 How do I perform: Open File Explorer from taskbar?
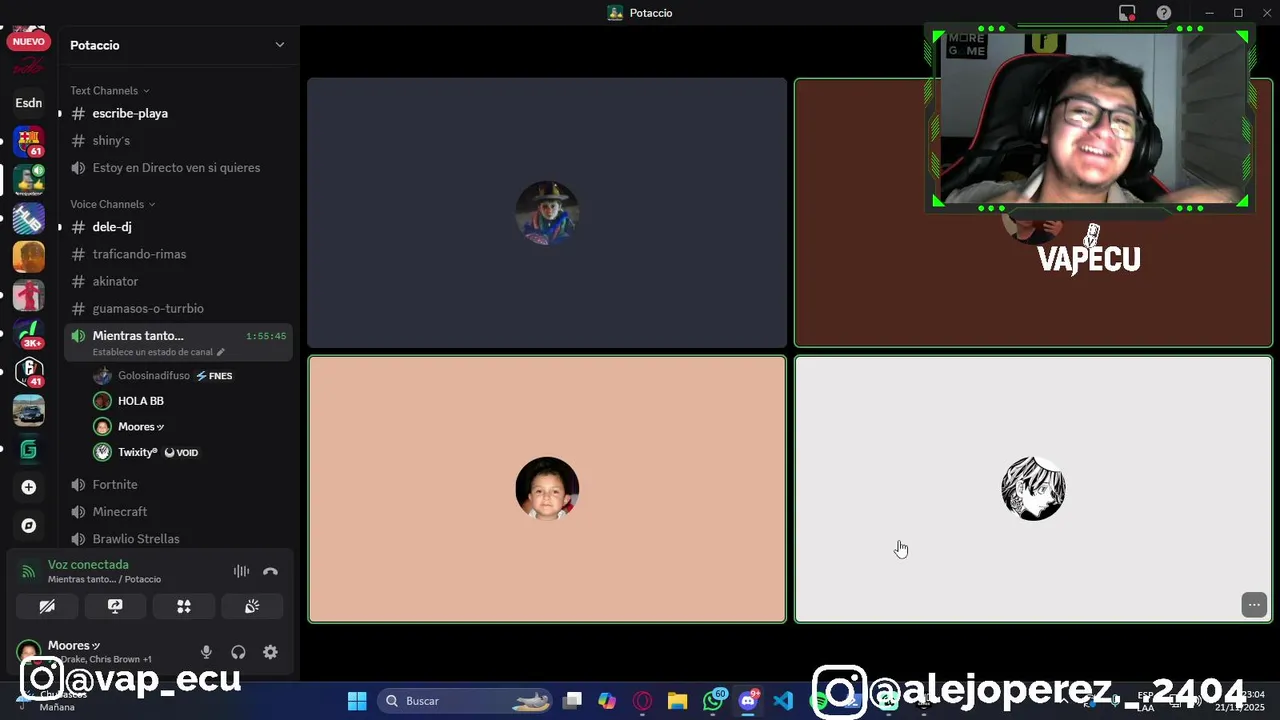pyautogui.click(x=677, y=701)
